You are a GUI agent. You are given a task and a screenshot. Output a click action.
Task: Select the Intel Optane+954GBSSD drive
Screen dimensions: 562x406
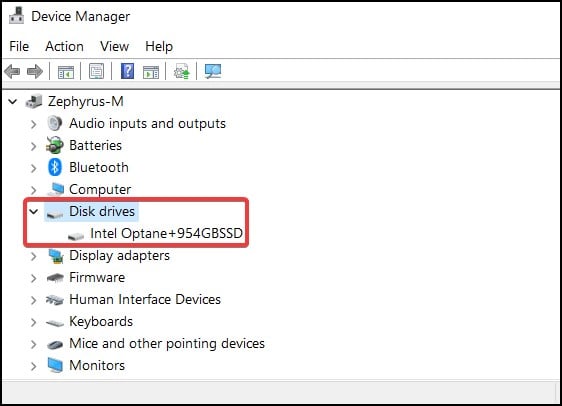(x=167, y=233)
